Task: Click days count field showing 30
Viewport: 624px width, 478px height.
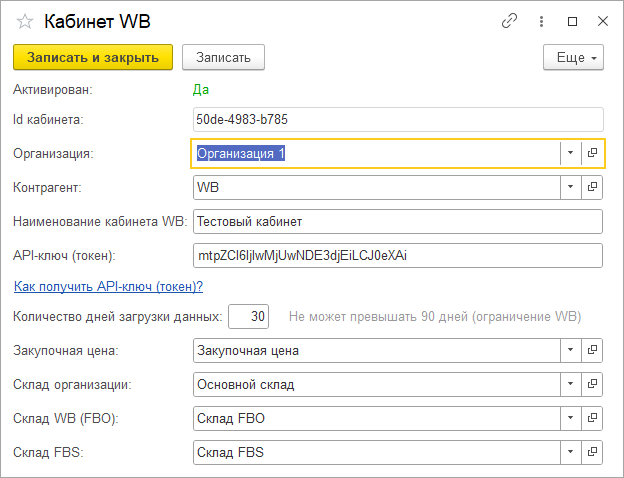Action: [x=248, y=316]
